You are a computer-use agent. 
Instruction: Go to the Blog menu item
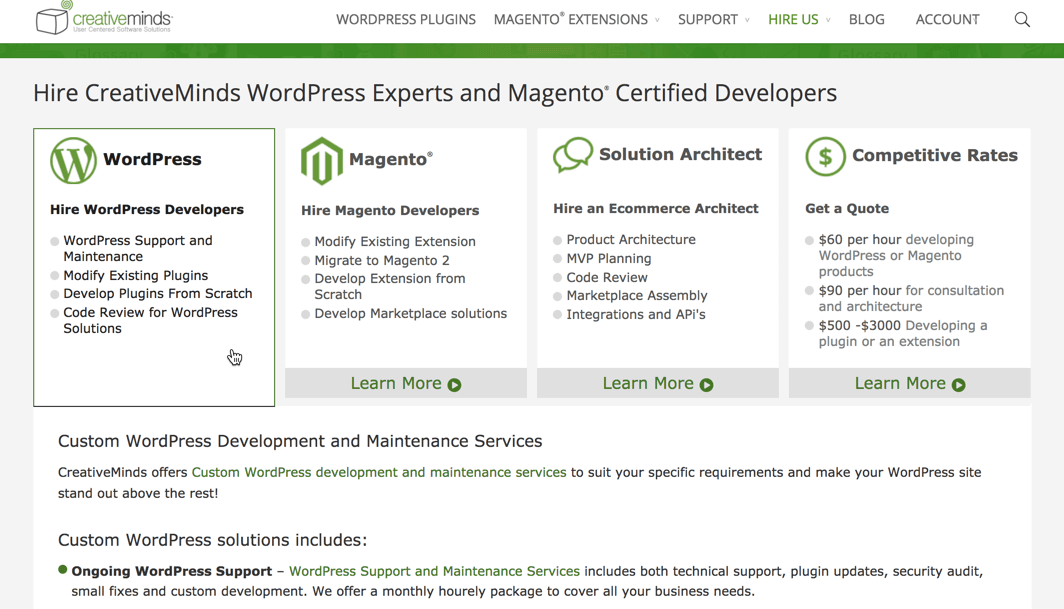tap(866, 19)
